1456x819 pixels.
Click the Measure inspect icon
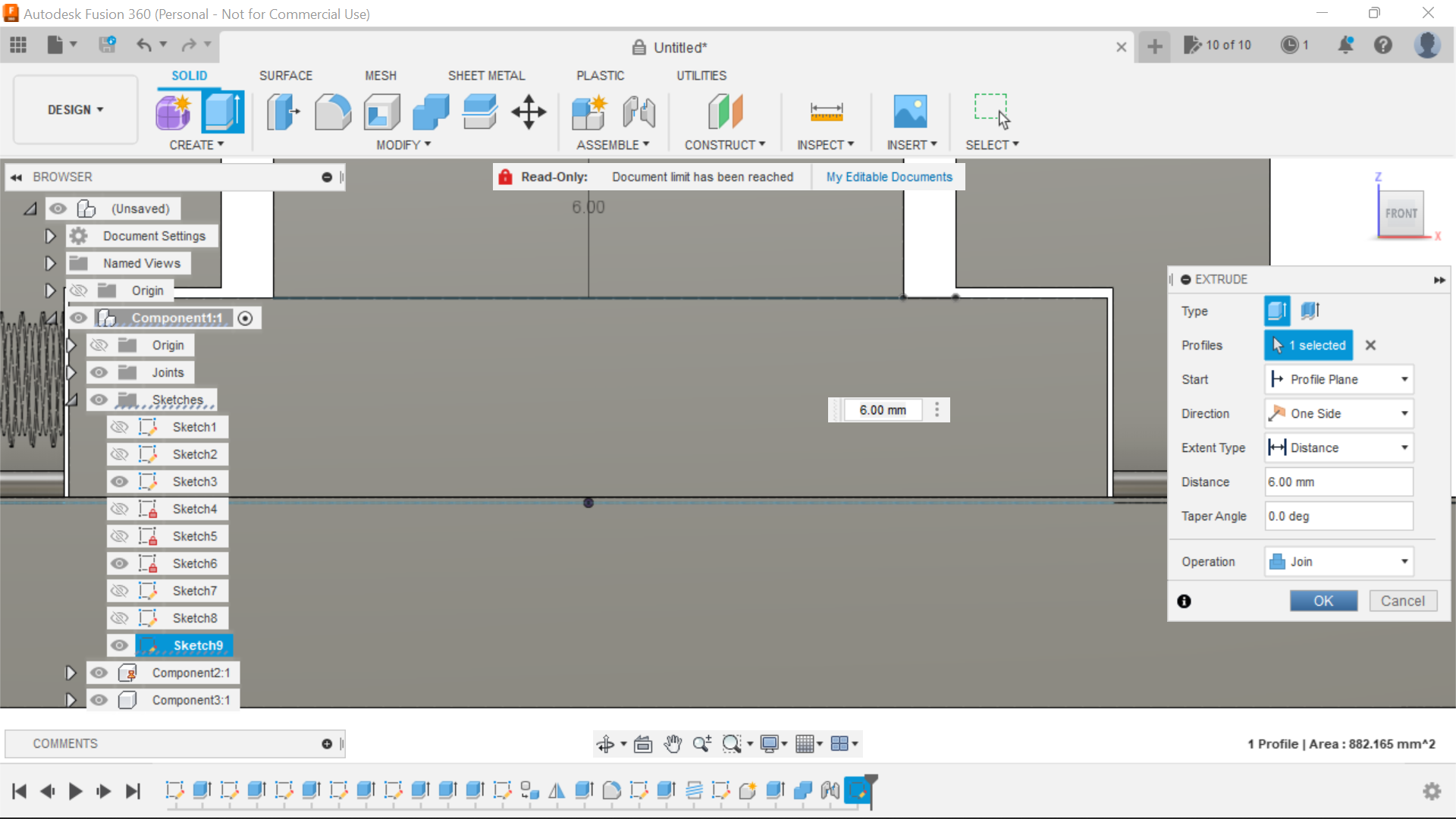[826, 112]
